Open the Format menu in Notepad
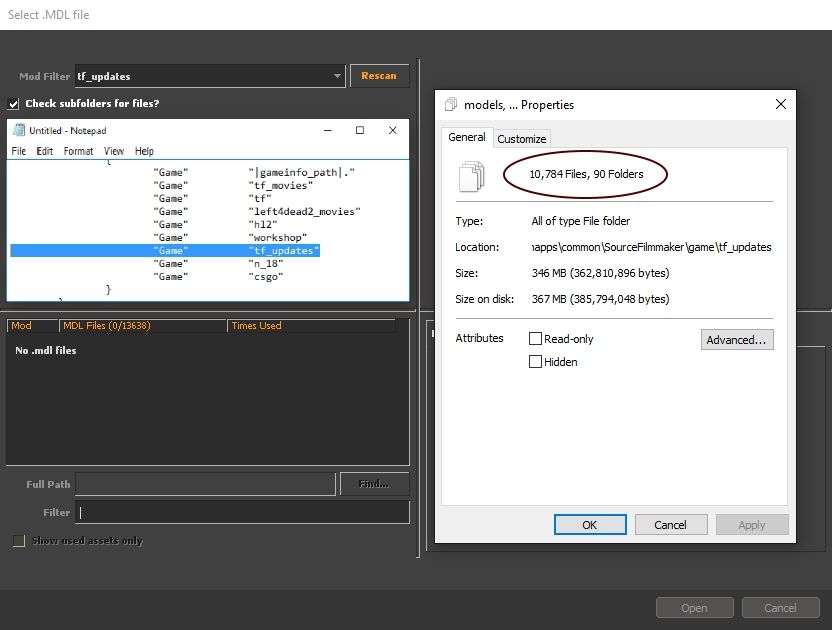Viewport: 832px width, 630px height. point(78,151)
